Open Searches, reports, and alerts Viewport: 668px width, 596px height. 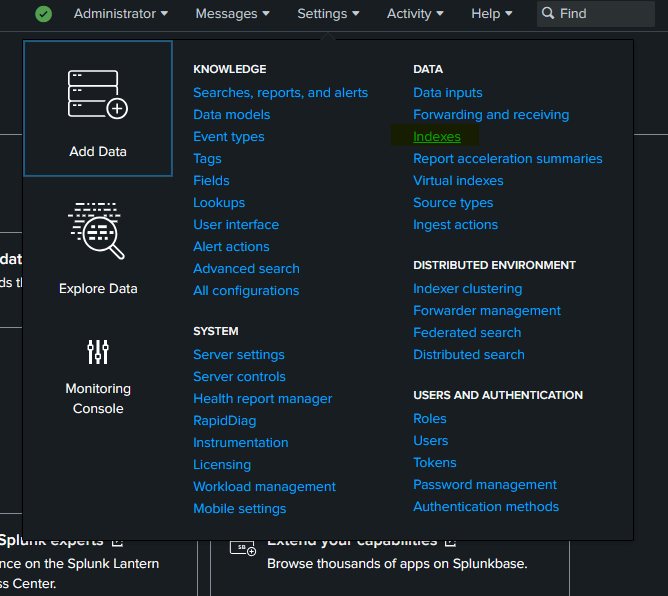tap(280, 92)
